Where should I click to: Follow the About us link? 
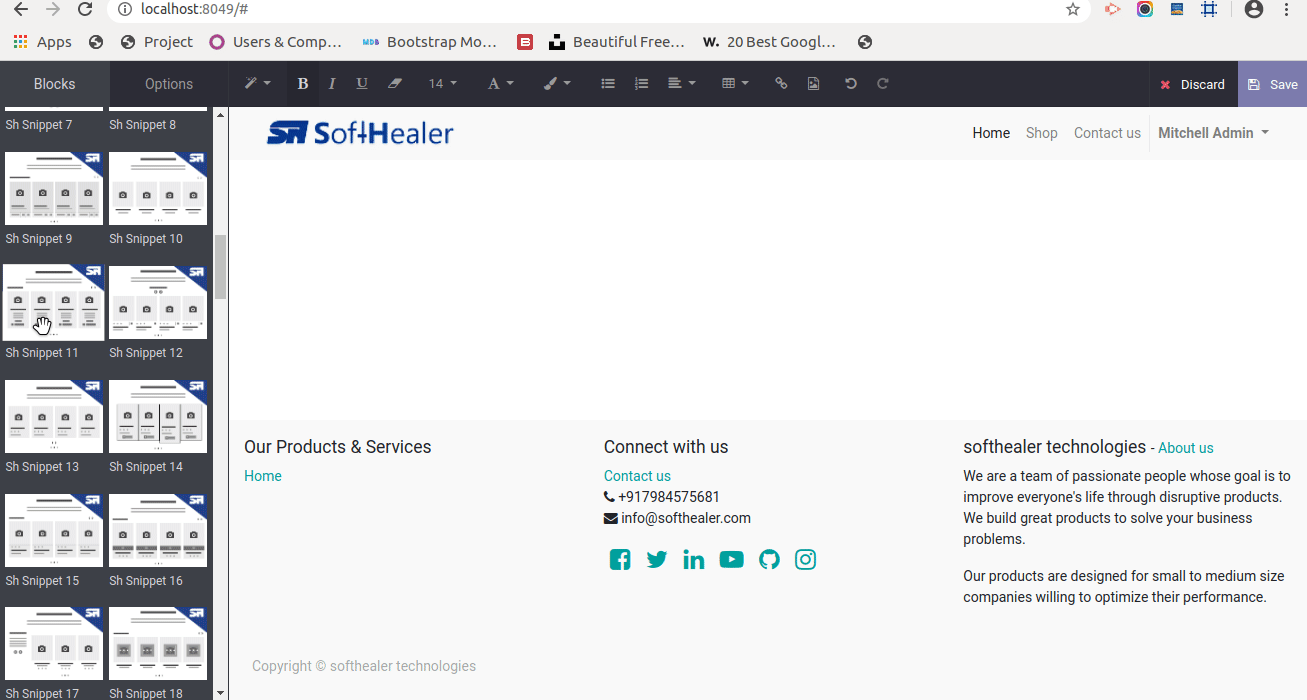coord(1186,448)
